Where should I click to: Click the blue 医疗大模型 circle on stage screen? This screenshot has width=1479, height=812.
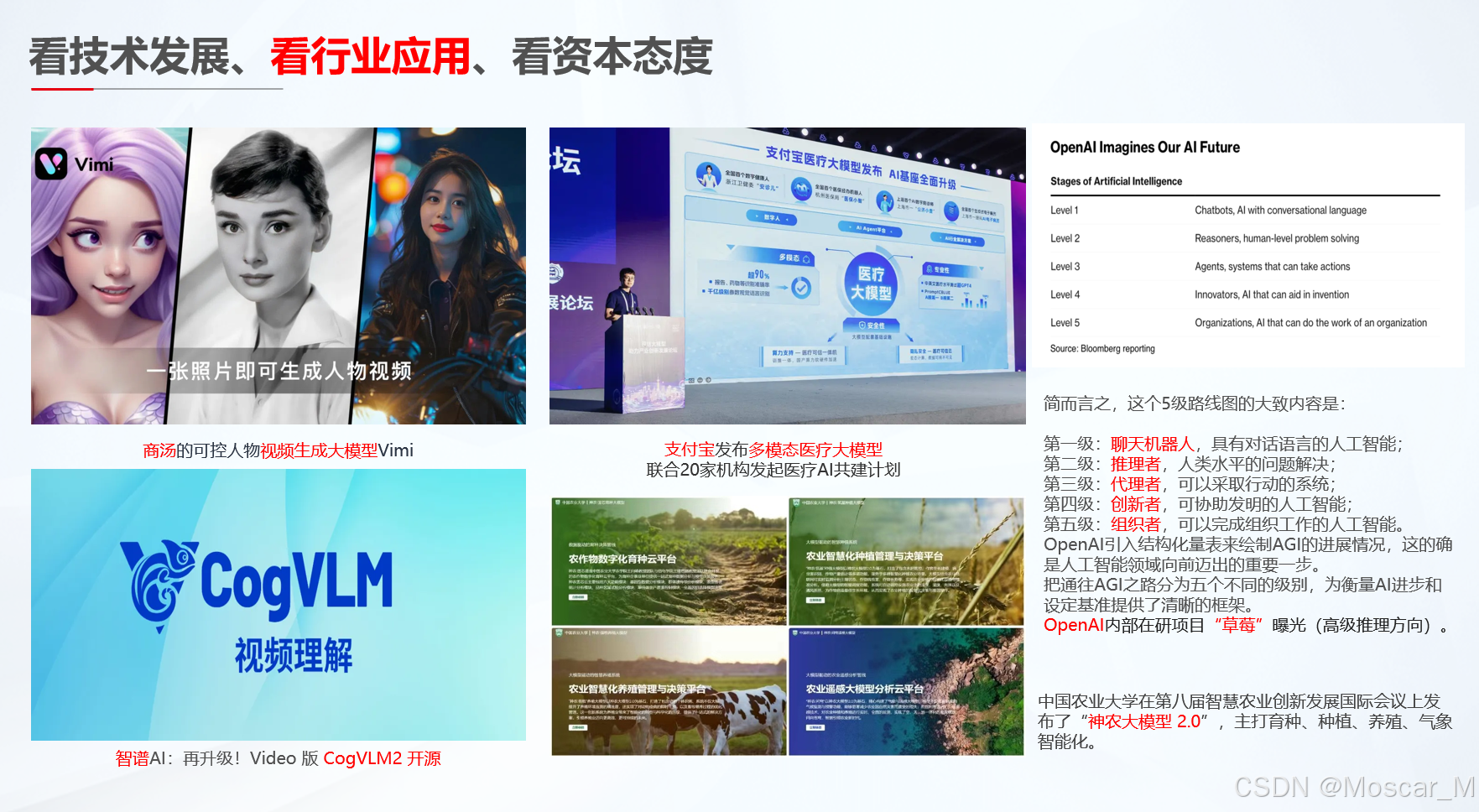872,284
